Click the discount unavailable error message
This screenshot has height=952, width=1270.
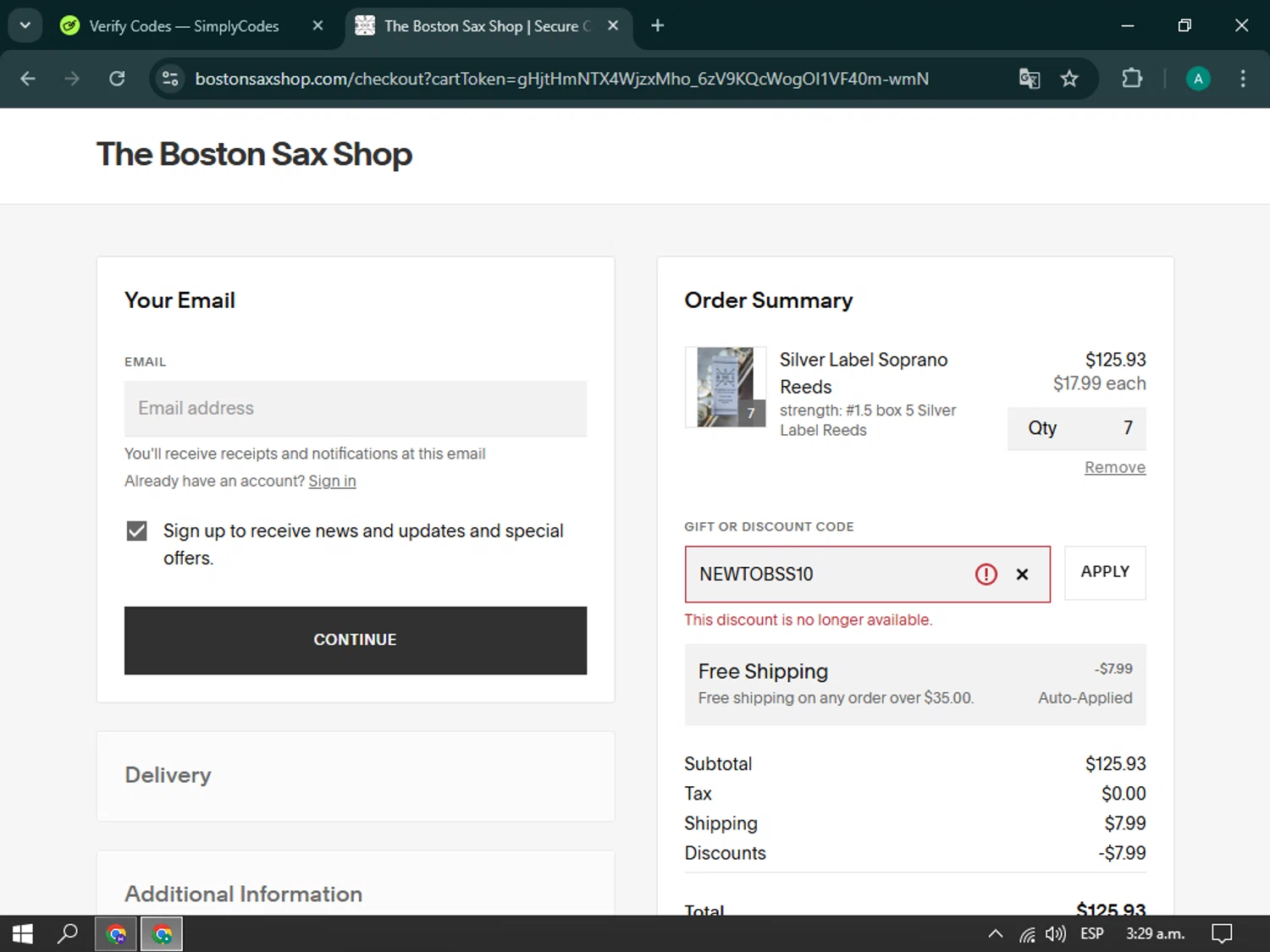point(809,619)
